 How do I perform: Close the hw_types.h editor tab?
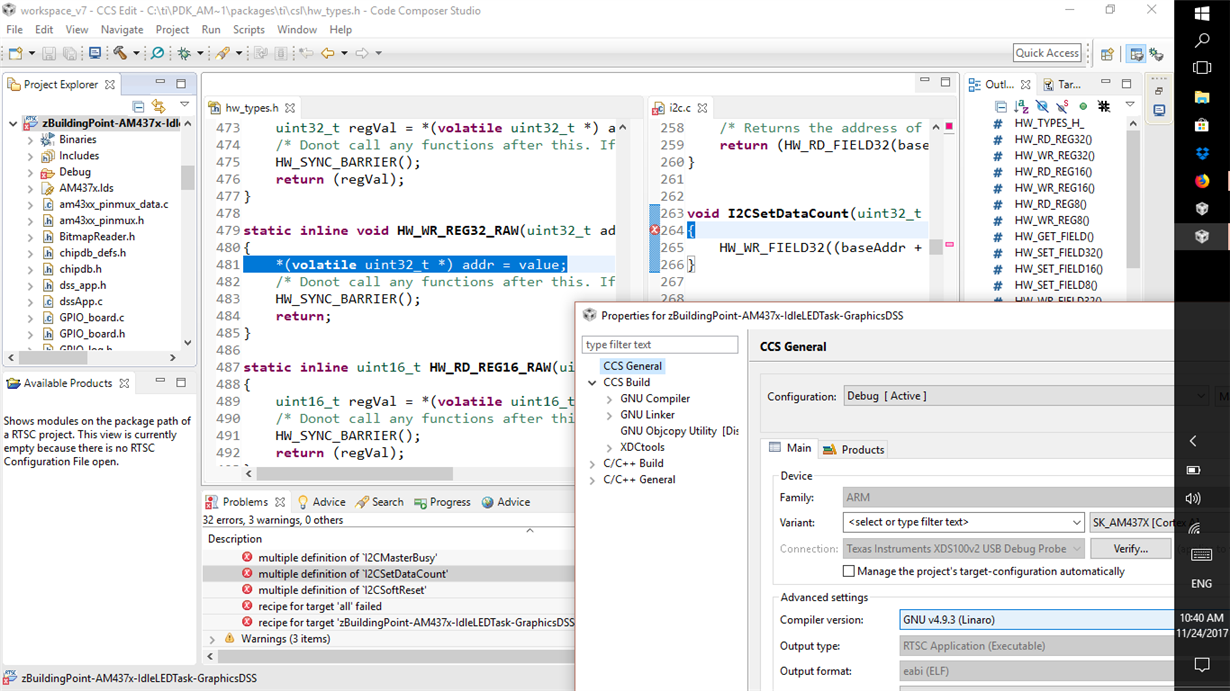point(290,108)
